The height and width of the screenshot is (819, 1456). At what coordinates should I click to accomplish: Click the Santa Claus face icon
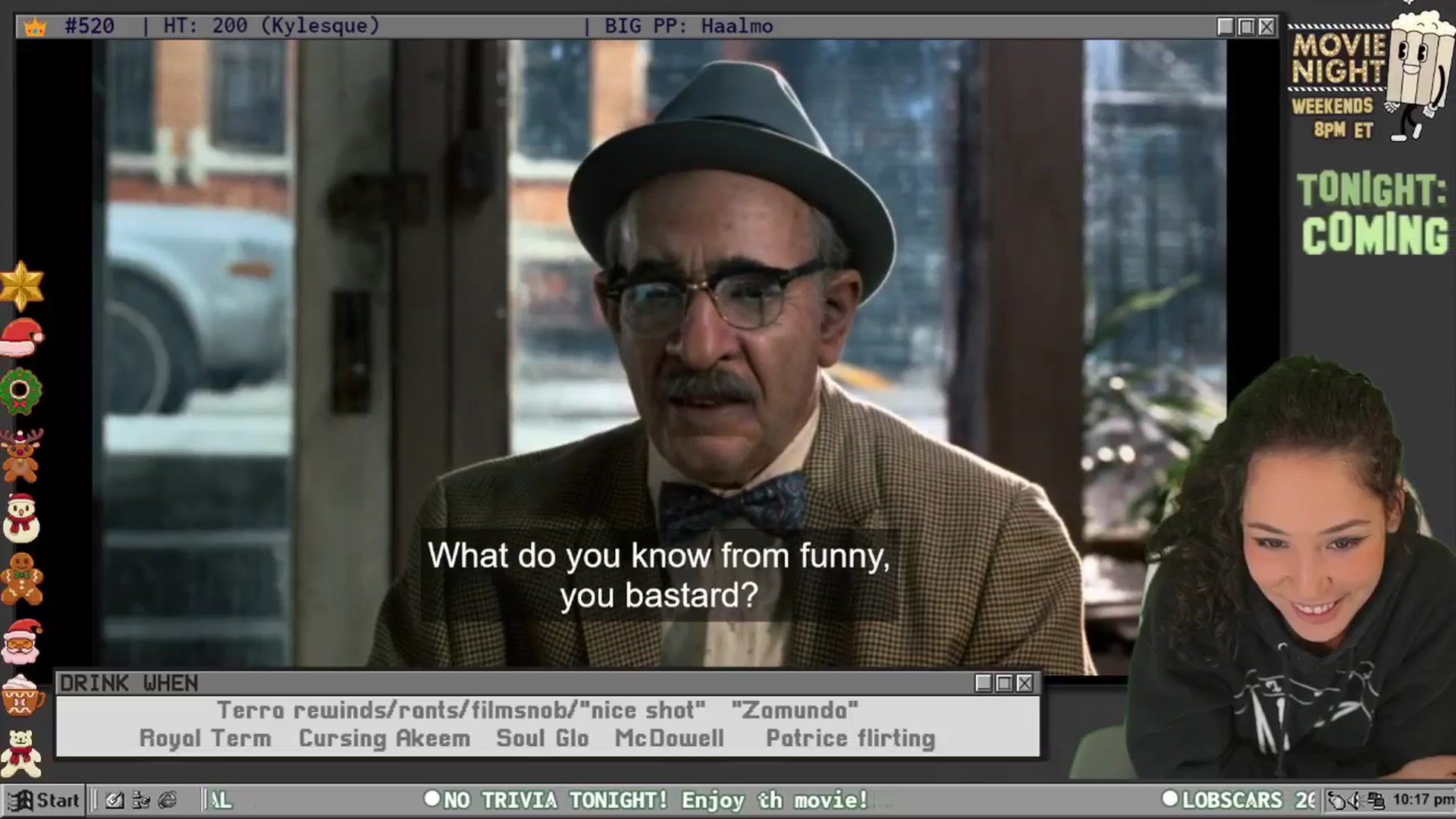[x=22, y=642]
